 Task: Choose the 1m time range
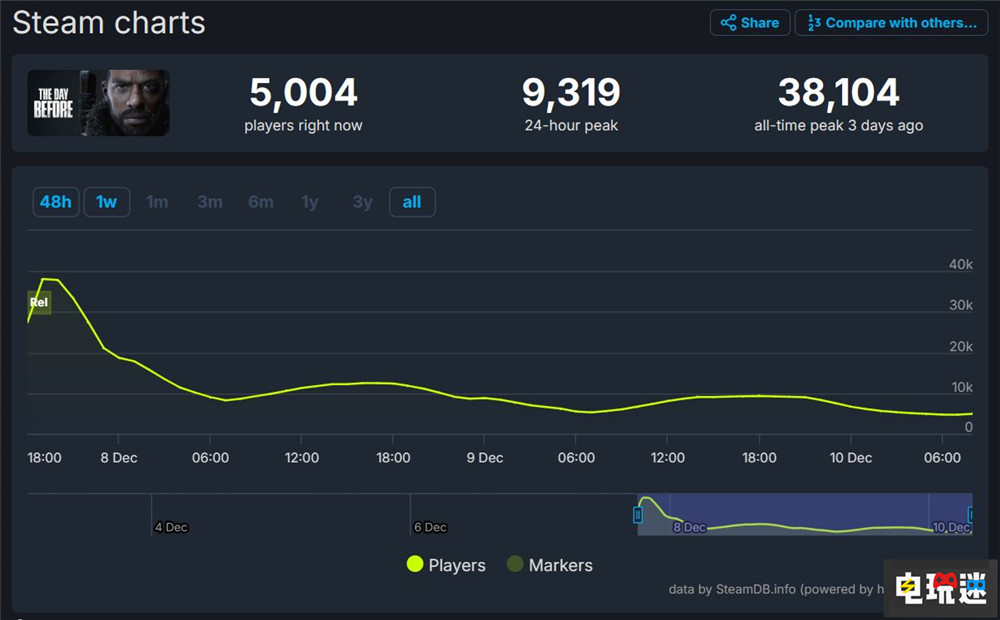157,202
